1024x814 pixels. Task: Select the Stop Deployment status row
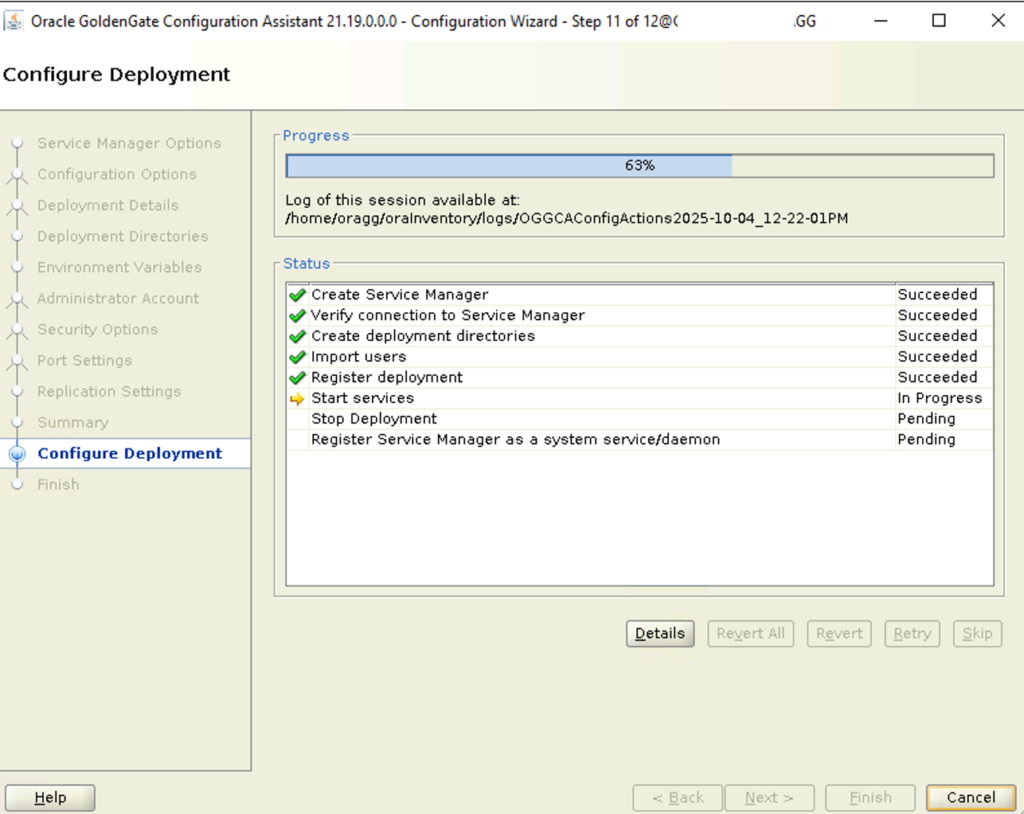click(639, 419)
